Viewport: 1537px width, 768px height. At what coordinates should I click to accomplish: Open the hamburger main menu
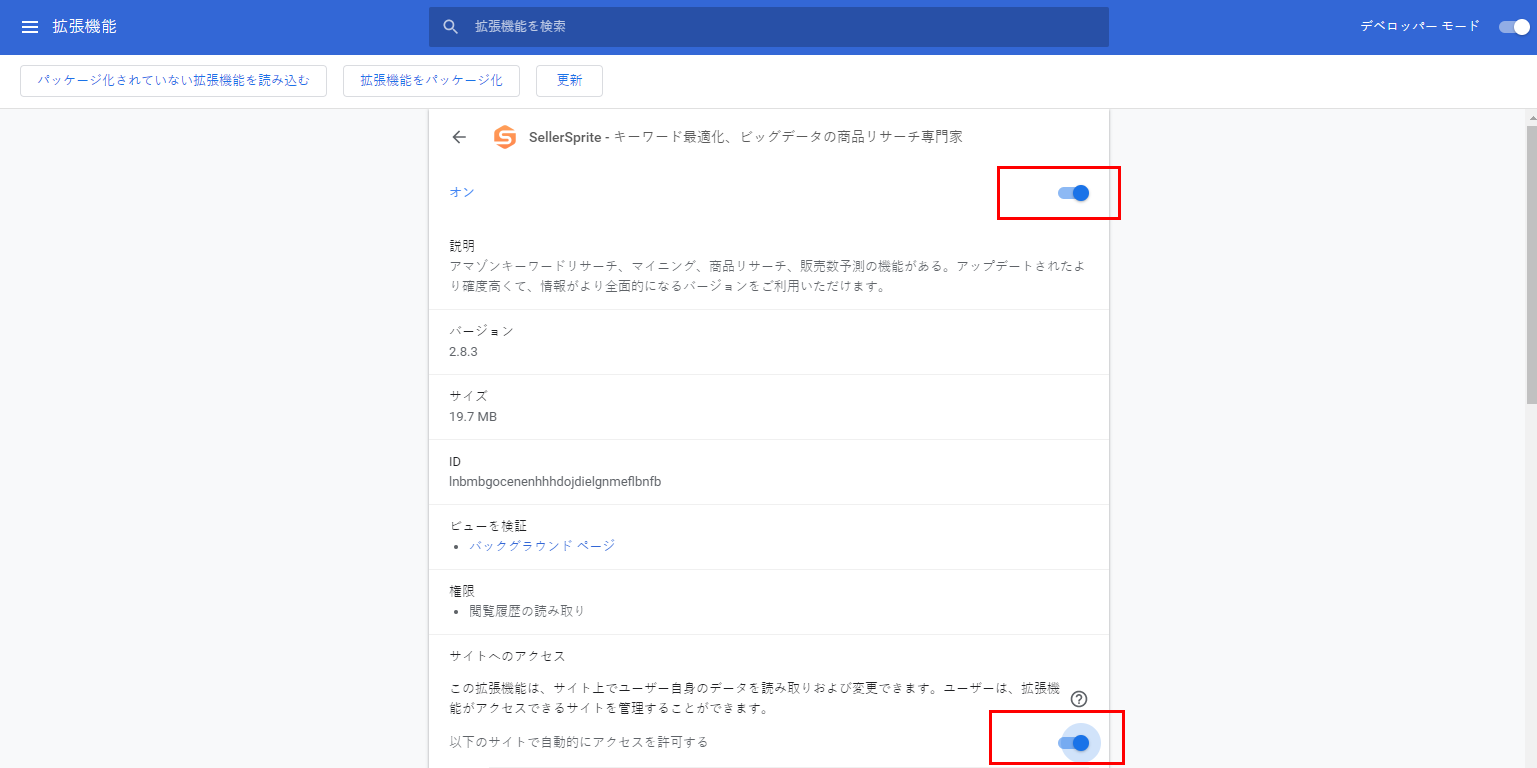[30, 27]
